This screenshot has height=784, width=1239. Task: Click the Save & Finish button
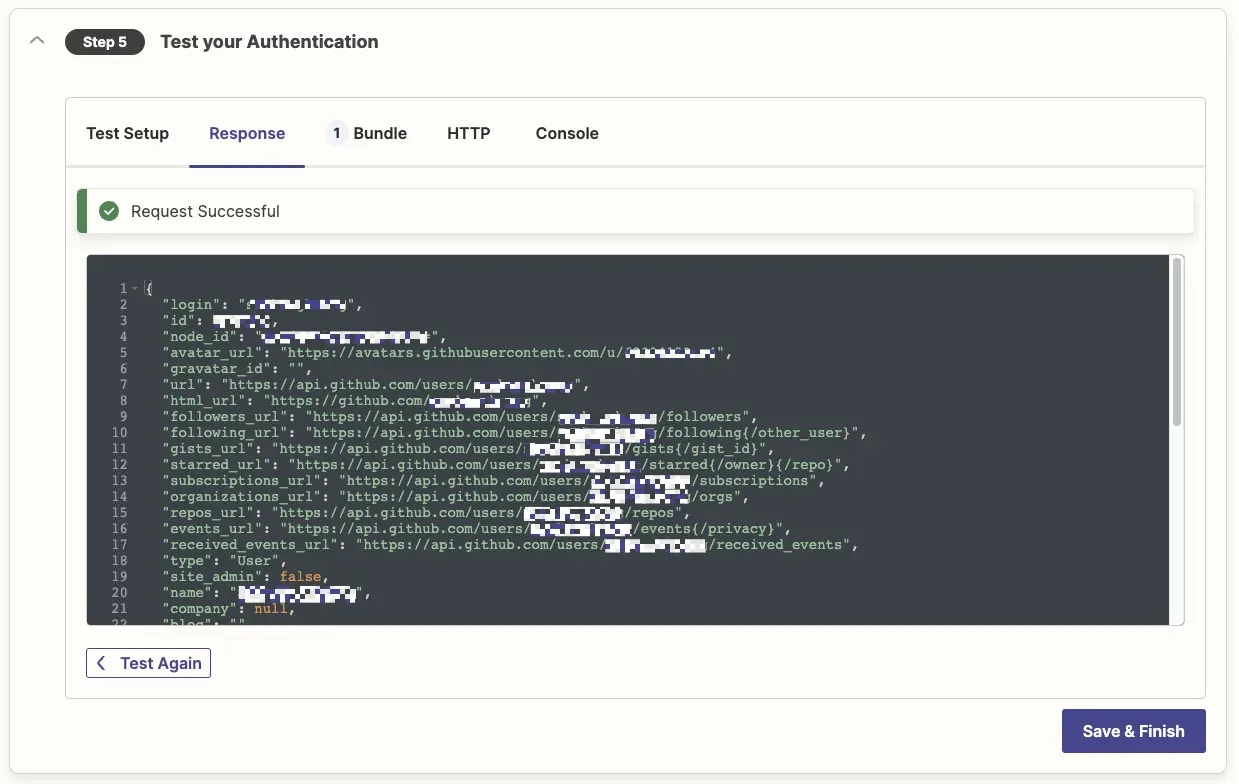click(1134, 731)
